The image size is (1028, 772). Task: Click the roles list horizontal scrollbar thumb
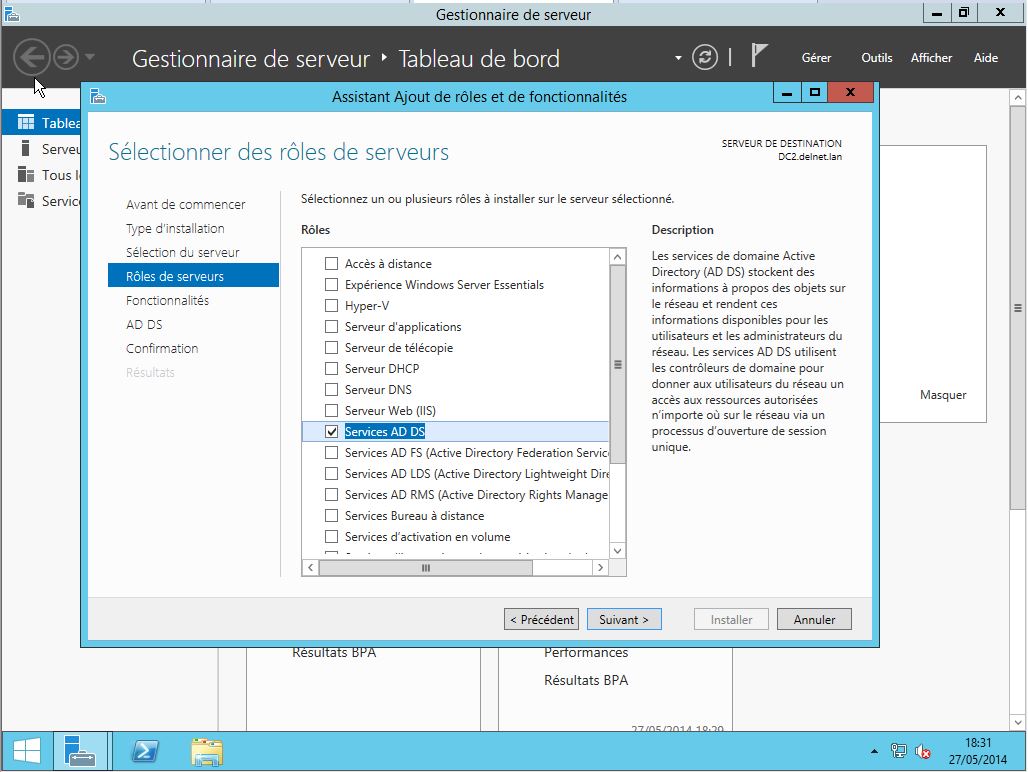[425, 568]
